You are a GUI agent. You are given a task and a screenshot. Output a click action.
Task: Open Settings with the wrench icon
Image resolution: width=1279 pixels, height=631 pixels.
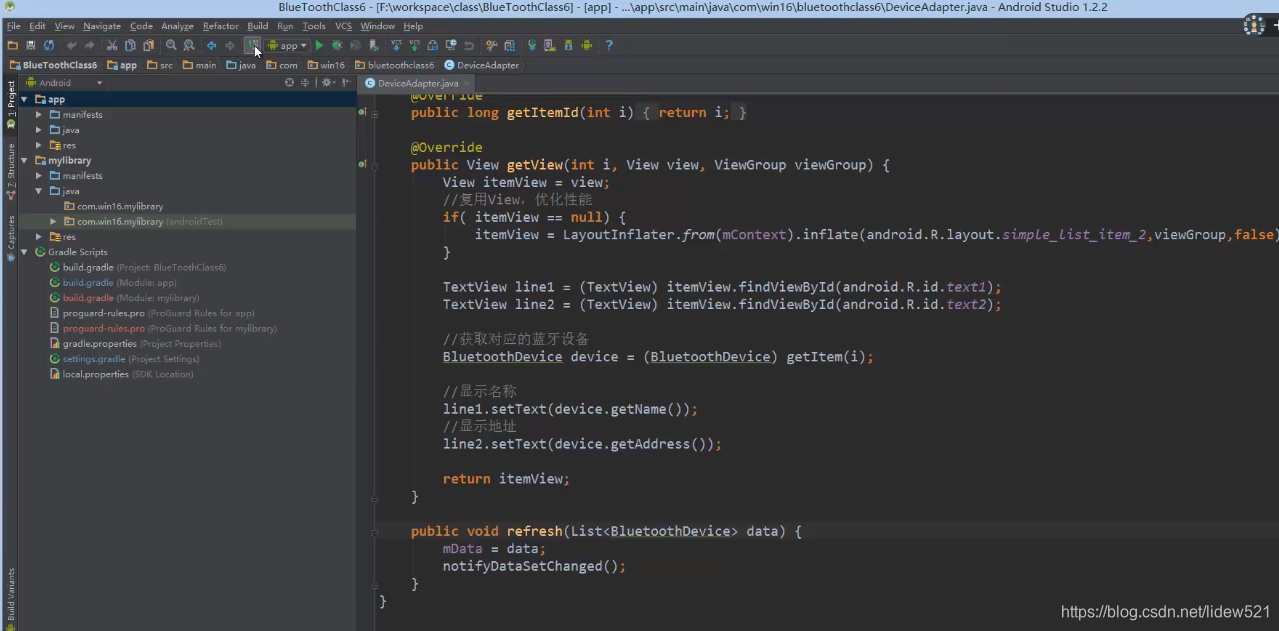pyautogui.click(x=491, y=45)
